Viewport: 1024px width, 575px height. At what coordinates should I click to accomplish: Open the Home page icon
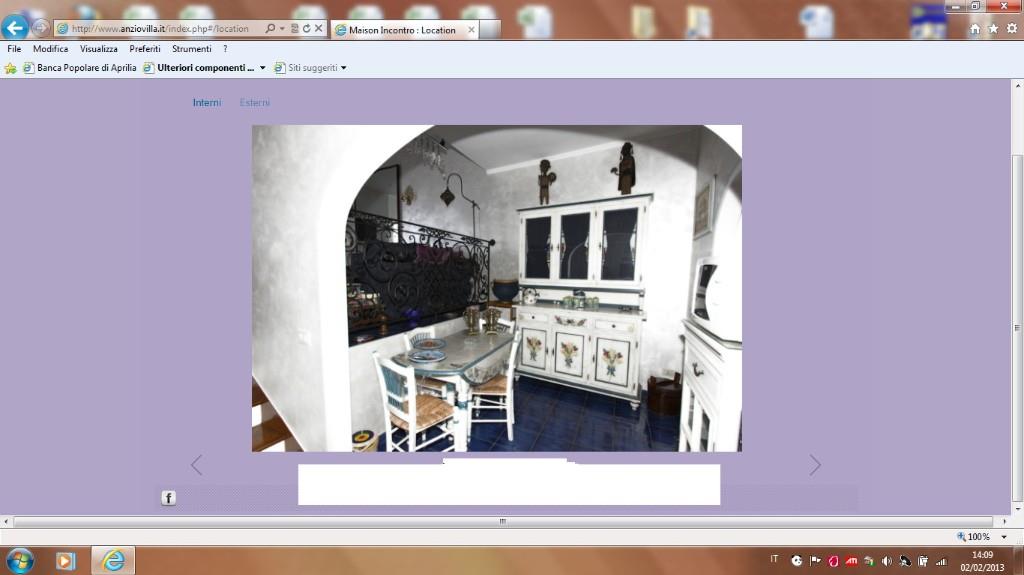click(x=975, y=29)
